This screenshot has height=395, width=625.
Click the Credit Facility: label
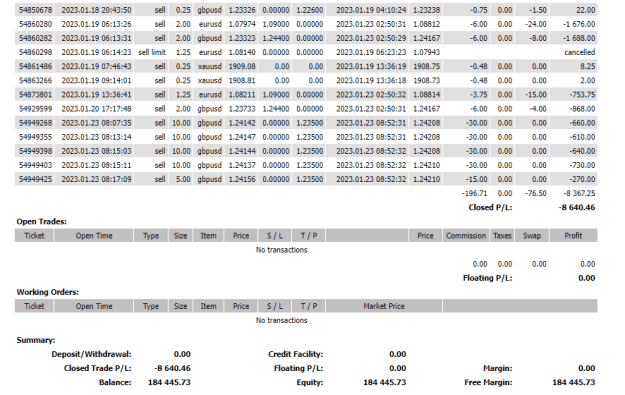pyautogui.click(x=295, y=354)
